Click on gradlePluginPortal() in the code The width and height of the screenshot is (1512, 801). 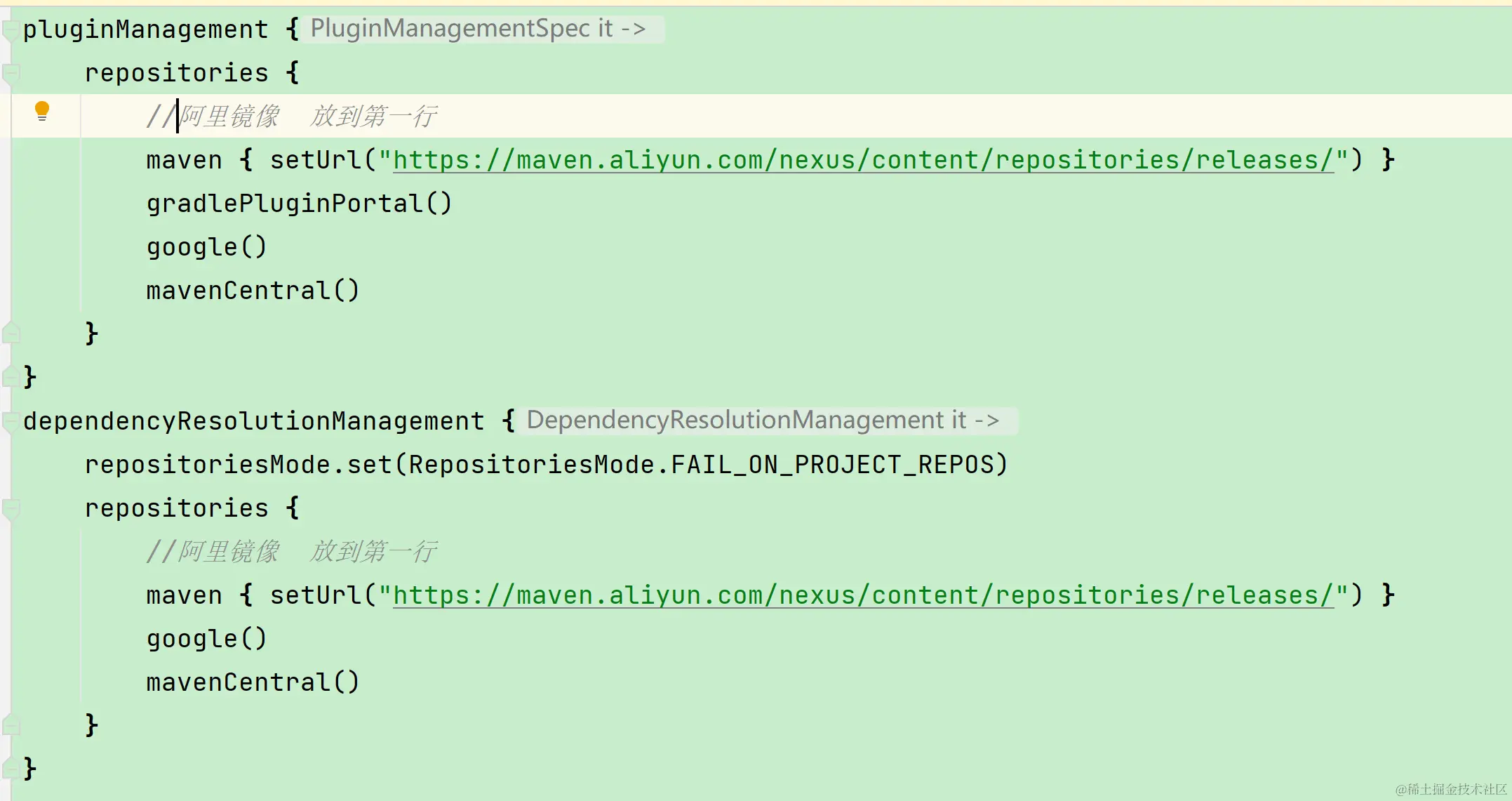point(299,204)
